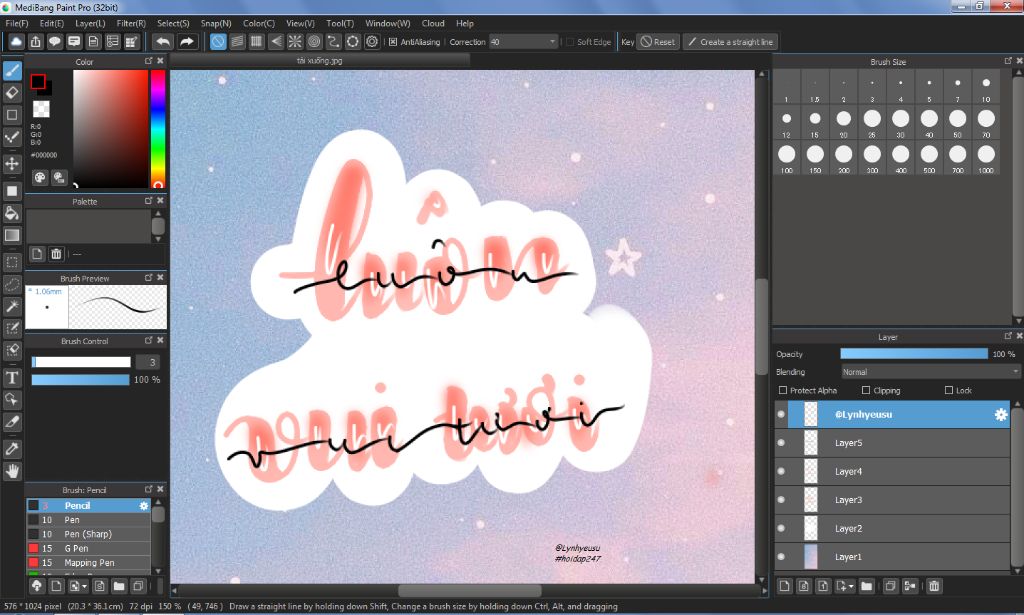Hide Layer5 visibility
The height and width of the screenshot is (615, 1024).
(x=781, y=443)
